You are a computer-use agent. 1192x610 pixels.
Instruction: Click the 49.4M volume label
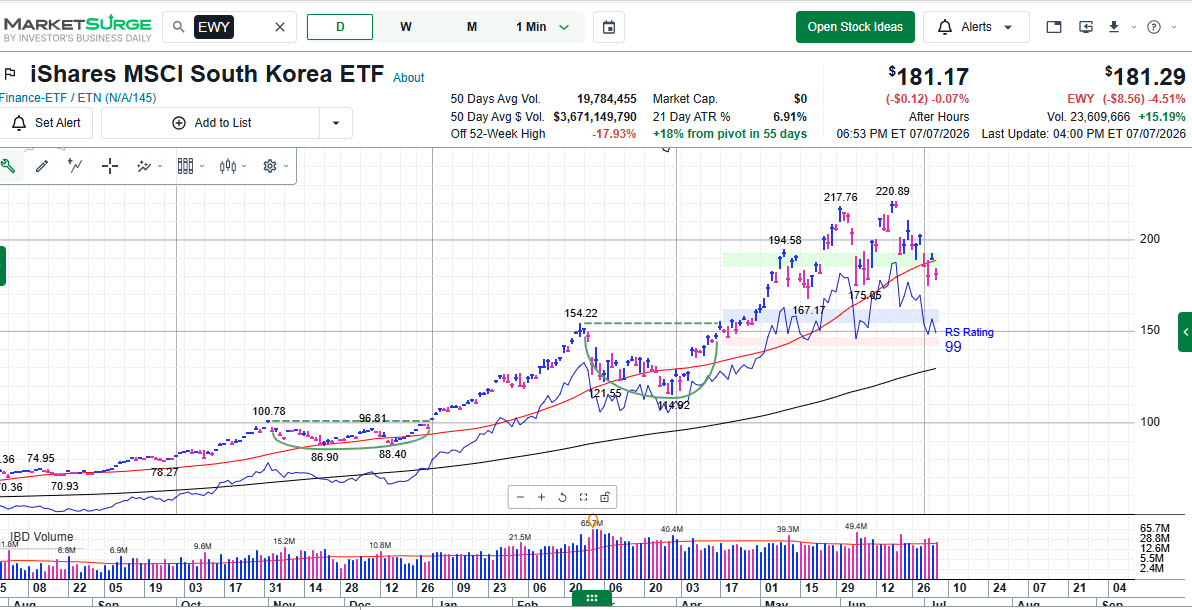pos(856,526)
